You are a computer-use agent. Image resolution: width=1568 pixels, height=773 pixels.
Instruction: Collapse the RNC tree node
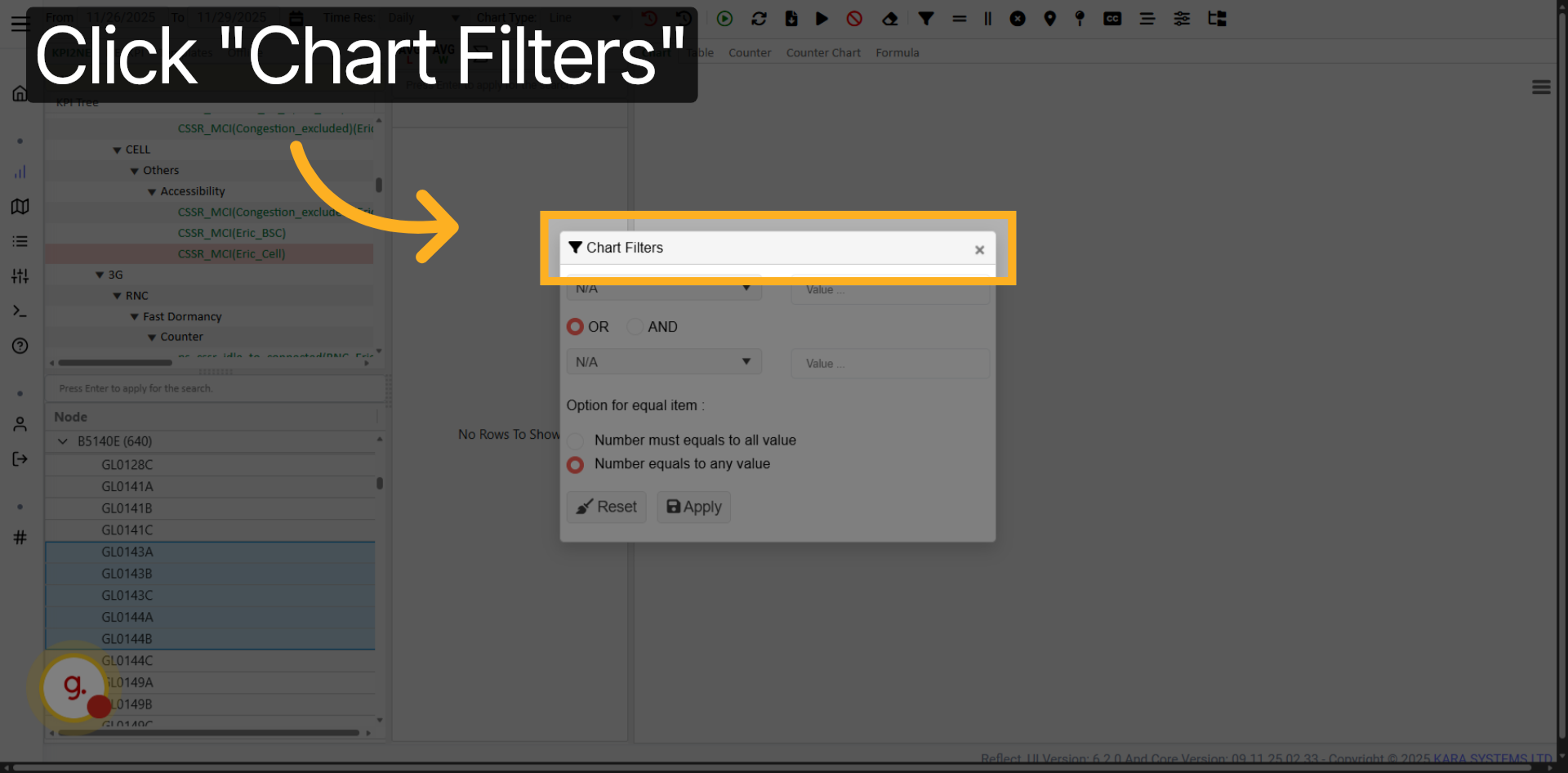pyautogui.click(x=117, y=296)
